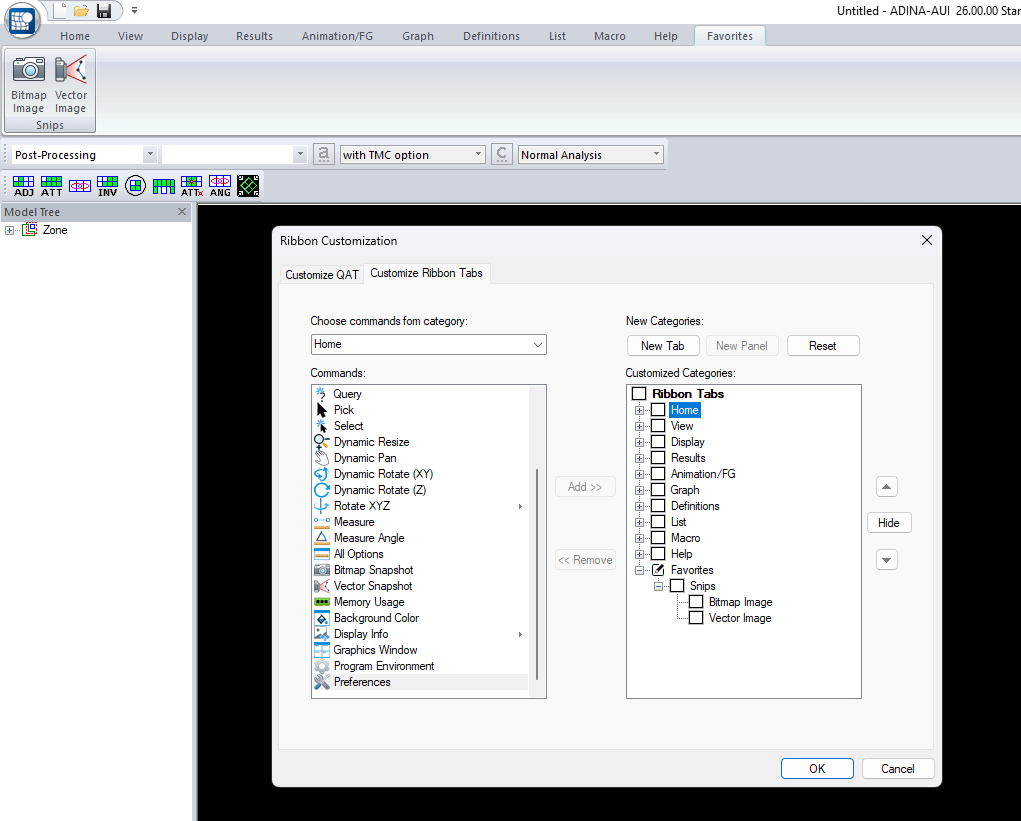Click the Save floppy disk icon

click(104, 11)
